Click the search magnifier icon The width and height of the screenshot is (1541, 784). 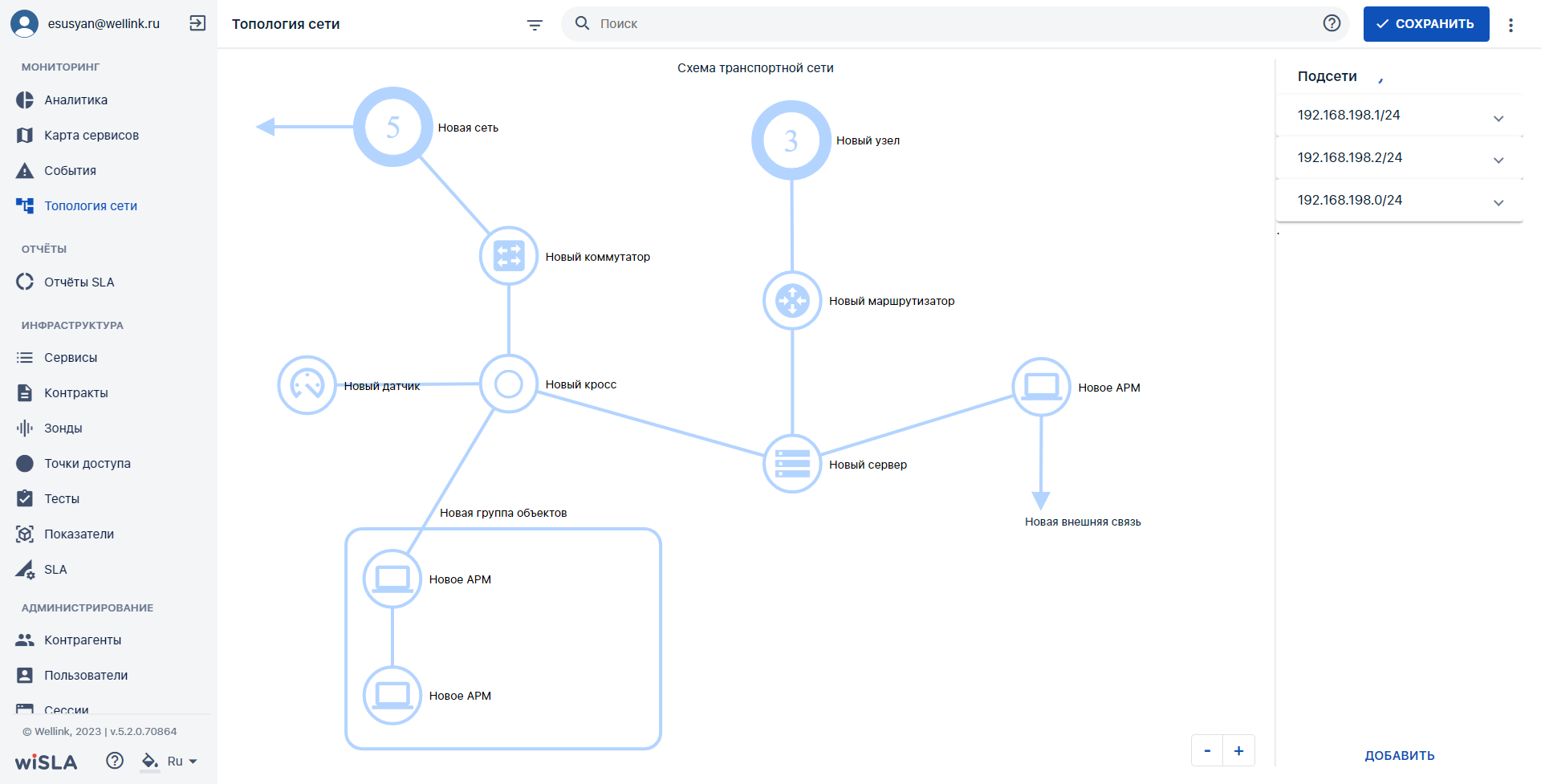click(583, 23)
